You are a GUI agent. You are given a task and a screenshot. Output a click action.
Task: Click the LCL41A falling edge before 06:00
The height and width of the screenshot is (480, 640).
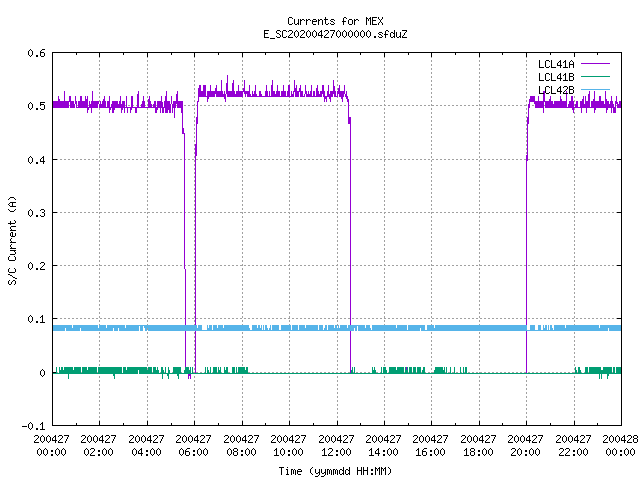tap(184, 245)
